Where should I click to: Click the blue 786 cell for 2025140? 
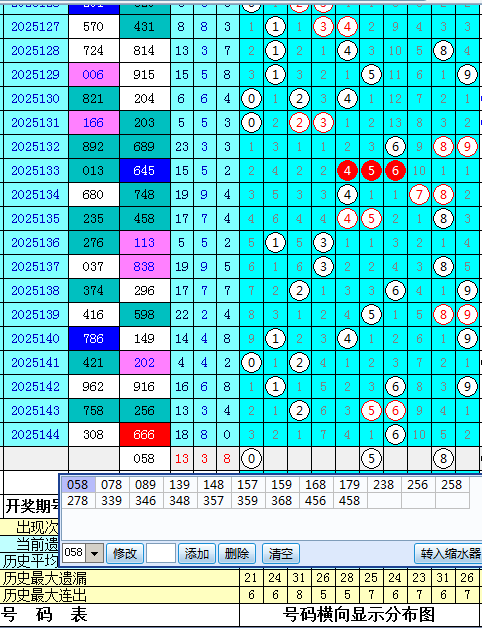93,338
